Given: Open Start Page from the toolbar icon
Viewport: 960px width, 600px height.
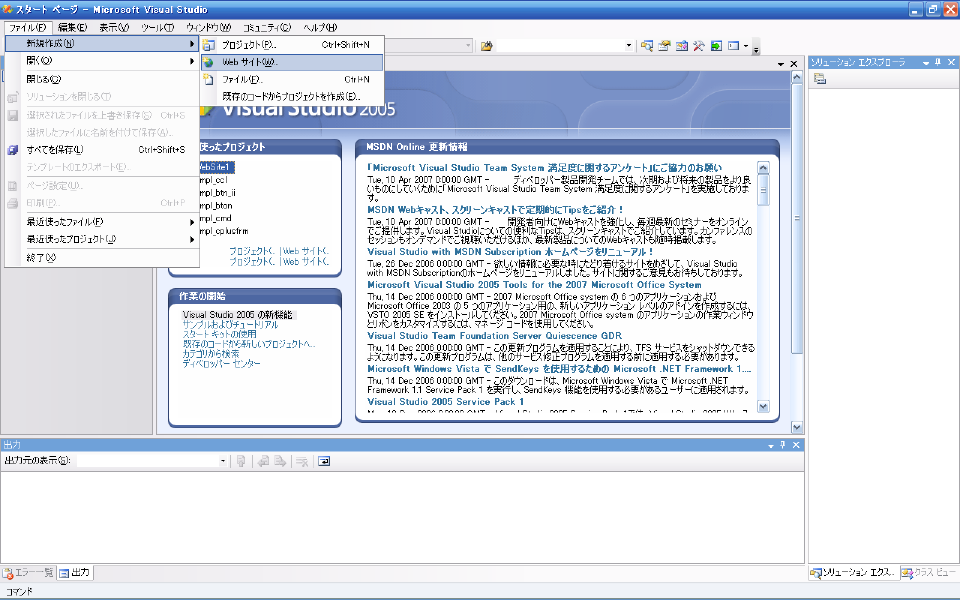Looking at the screenshot, I should pos(716,46).
